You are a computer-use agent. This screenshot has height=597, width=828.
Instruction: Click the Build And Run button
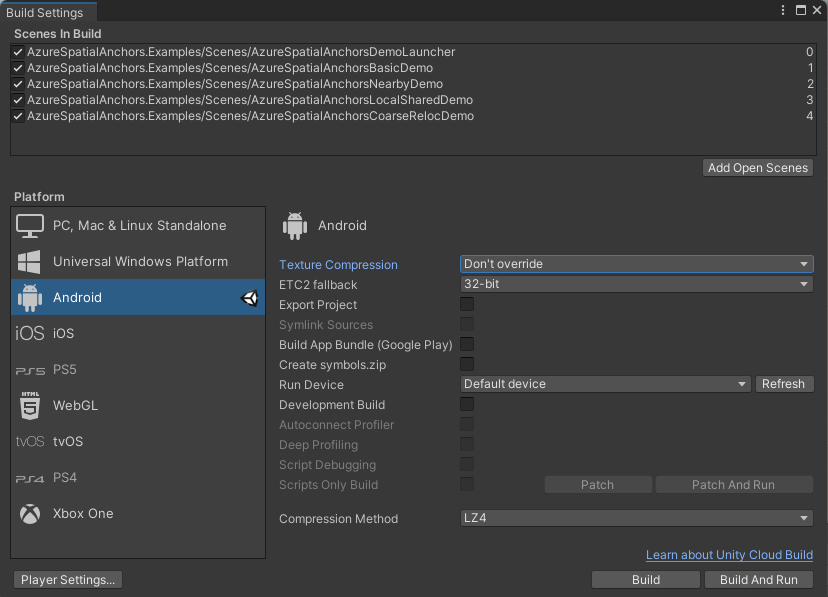coord(759,579)
